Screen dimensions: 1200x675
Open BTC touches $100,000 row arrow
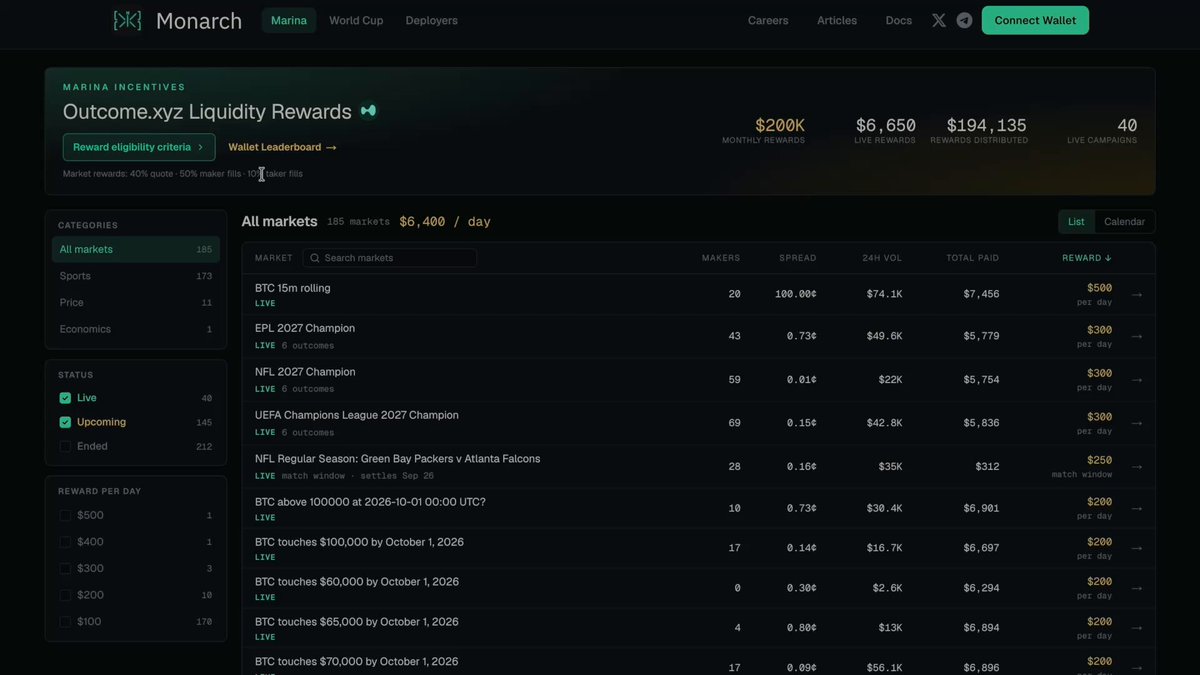point(1136,548)
